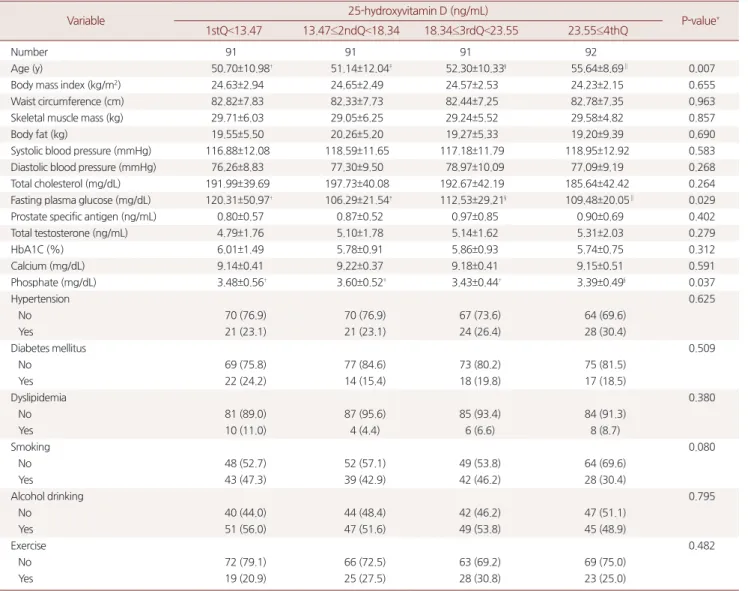Select 'Phosphate (mg/dL)' row label
This screenshot has width=748, height=591.
[x=53, y=282]
